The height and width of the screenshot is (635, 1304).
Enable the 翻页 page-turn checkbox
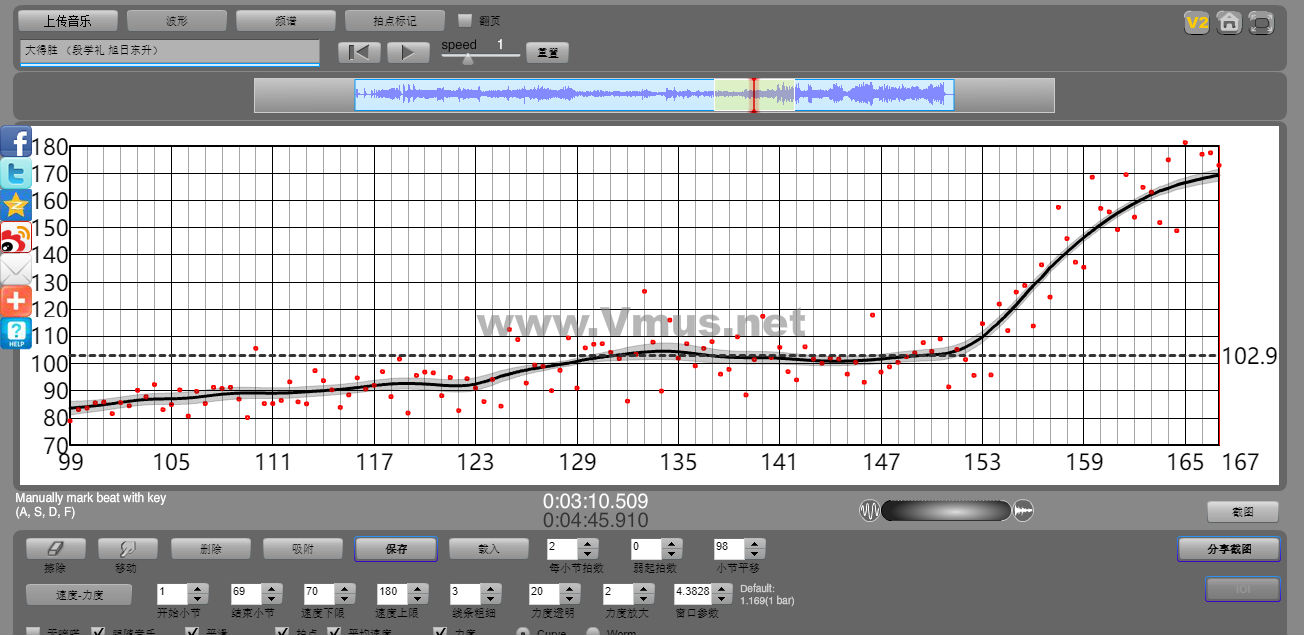(x=465, y=20)
